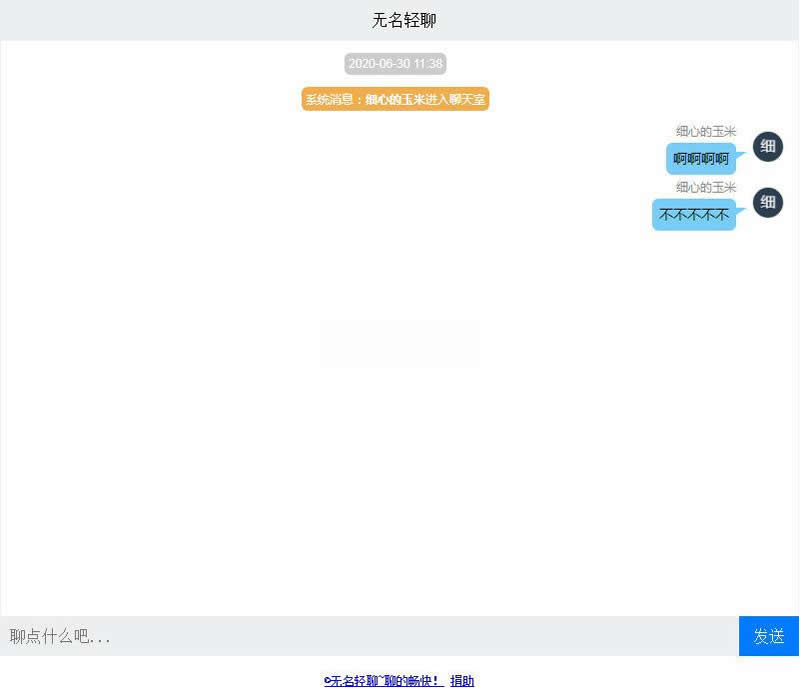800x697 pixels.
Task: Click username 细心的玉米 above first message
Action: point(705,130)
